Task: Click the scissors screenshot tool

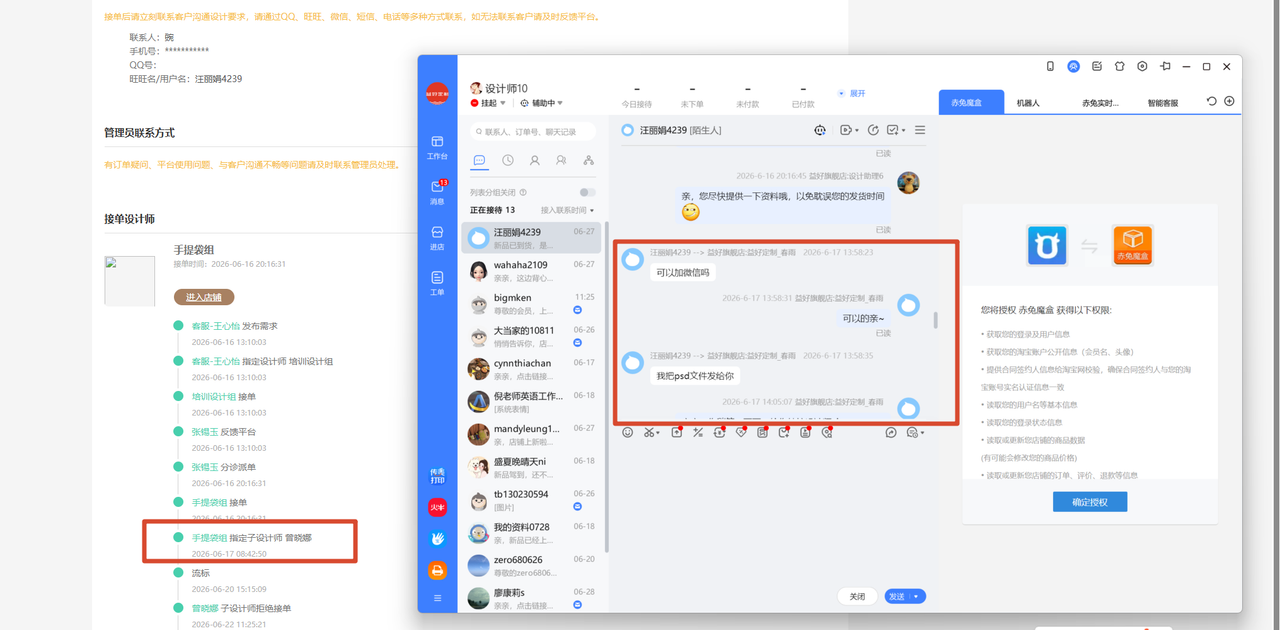Action: coord(650,432)
